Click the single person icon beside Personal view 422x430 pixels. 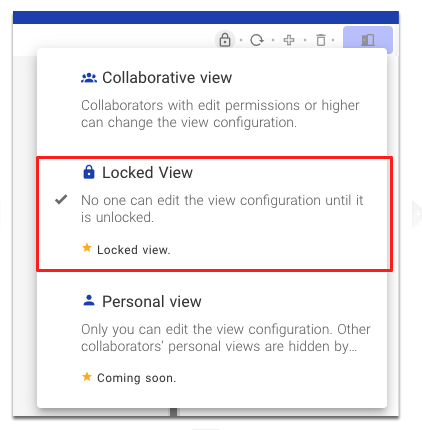pos(89,300)
